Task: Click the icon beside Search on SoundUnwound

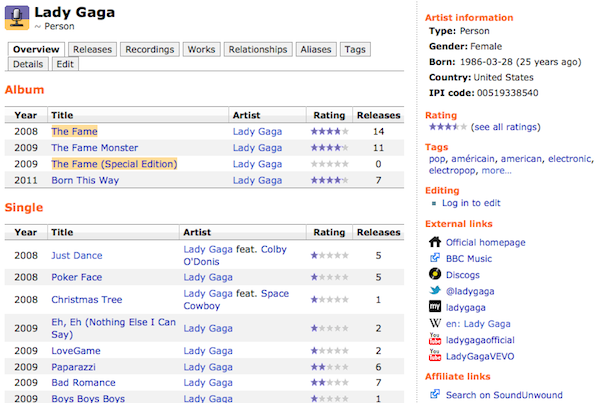Action: point(435,394)
